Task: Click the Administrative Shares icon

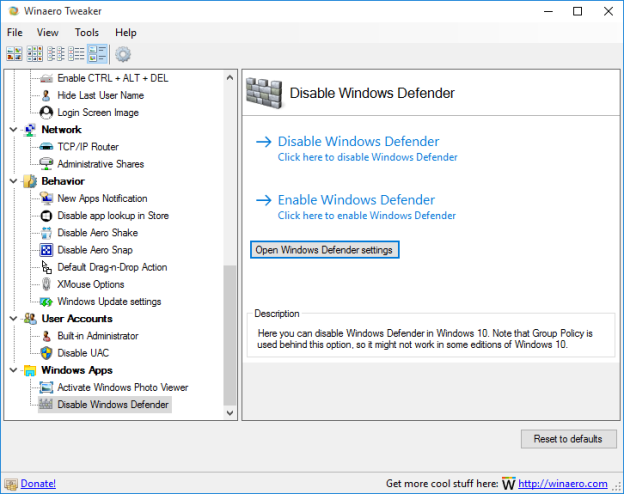Action: pos(46,164)
